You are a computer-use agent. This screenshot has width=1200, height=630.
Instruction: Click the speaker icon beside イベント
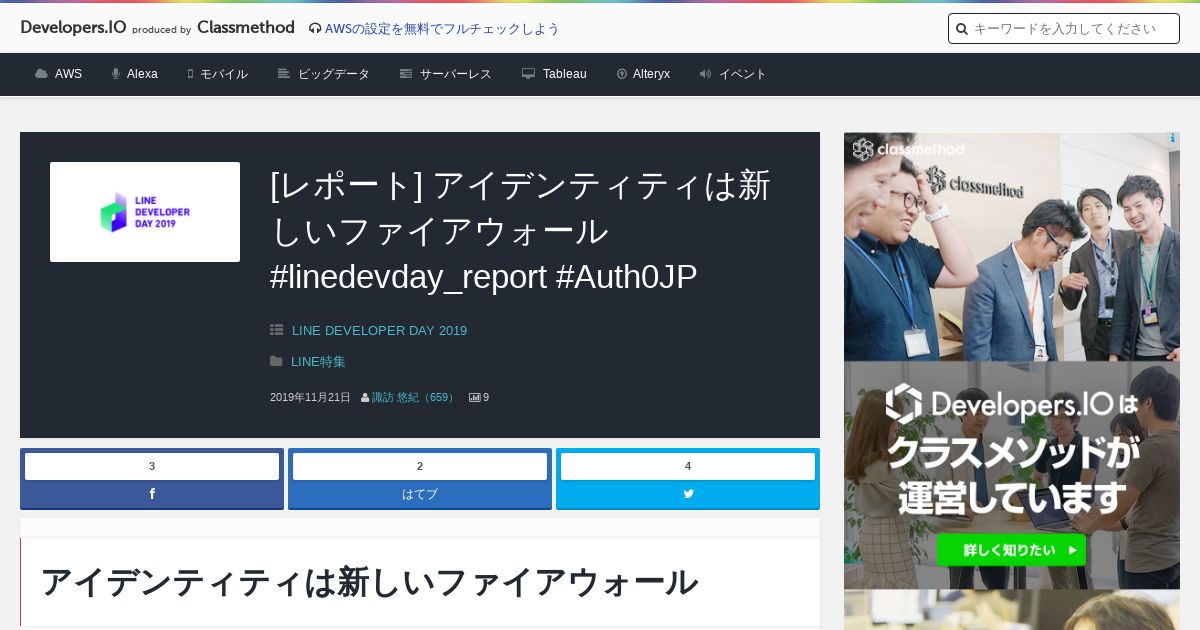(x=706, y=74)
